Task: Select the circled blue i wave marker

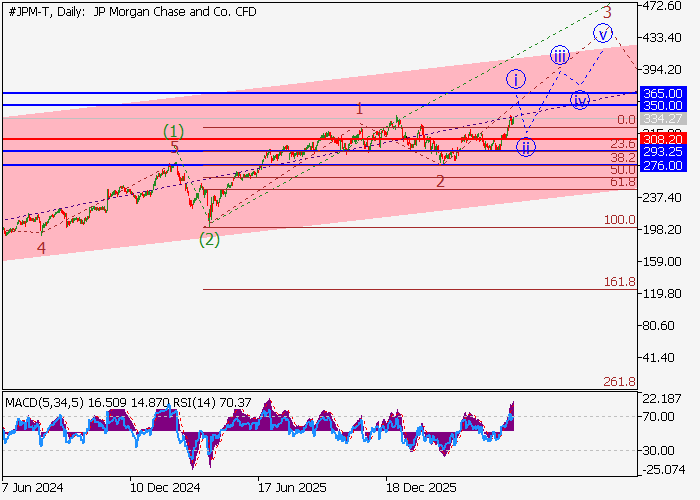Action: [x=516, y=79]
